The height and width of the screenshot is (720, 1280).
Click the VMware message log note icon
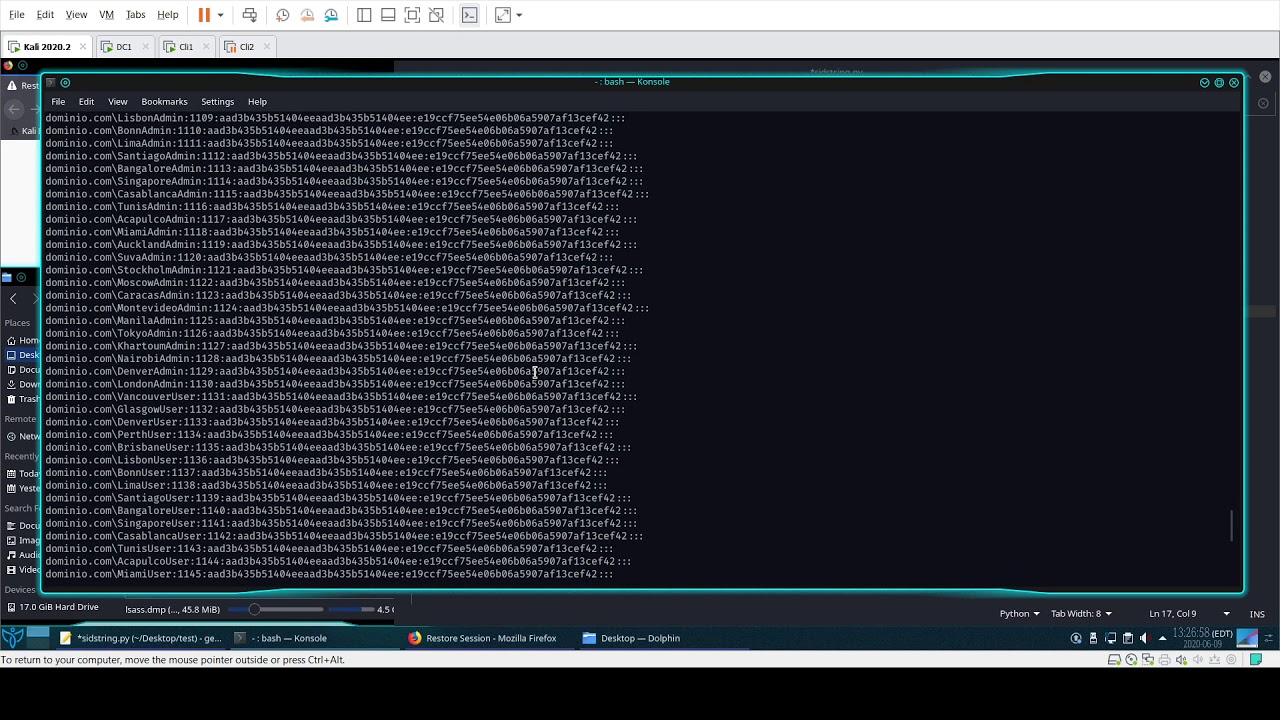pyautogui.click(x=1257, y=660)
